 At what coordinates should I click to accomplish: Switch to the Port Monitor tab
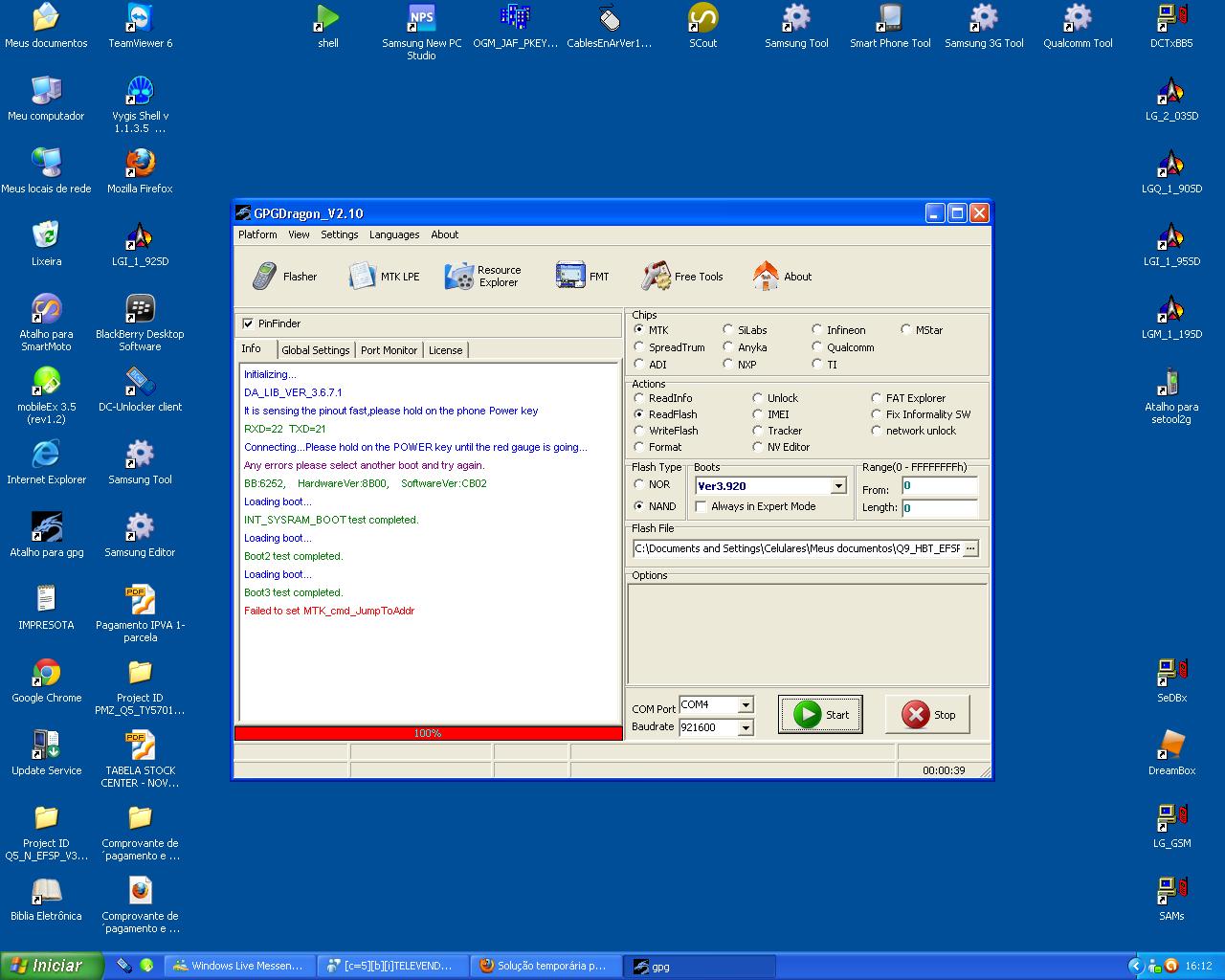(x=389, y=350)
